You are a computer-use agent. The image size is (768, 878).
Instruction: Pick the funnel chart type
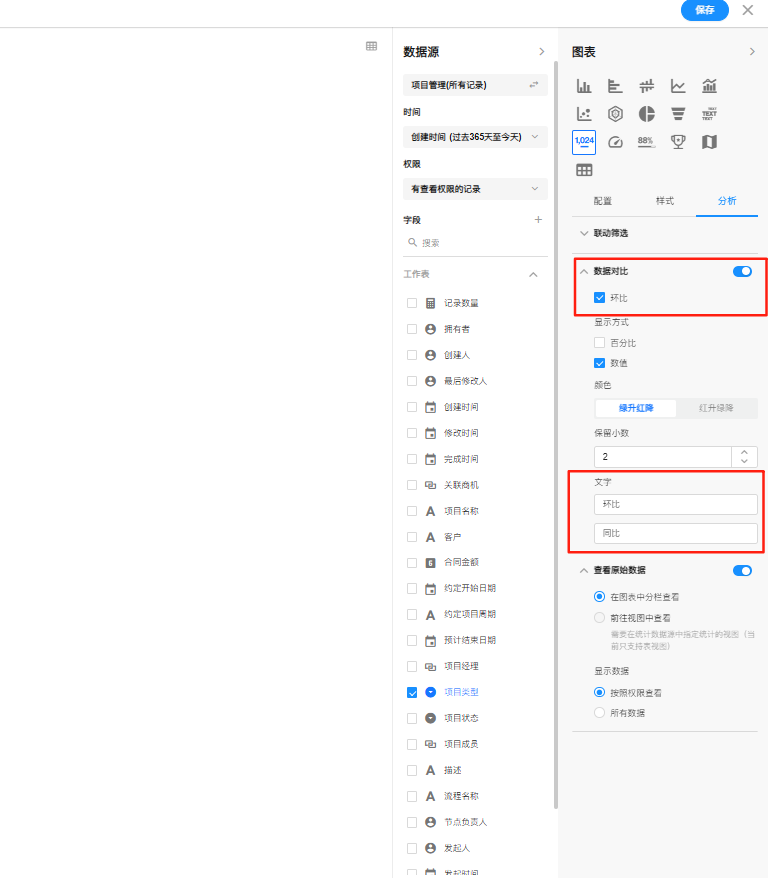[678, 114]
